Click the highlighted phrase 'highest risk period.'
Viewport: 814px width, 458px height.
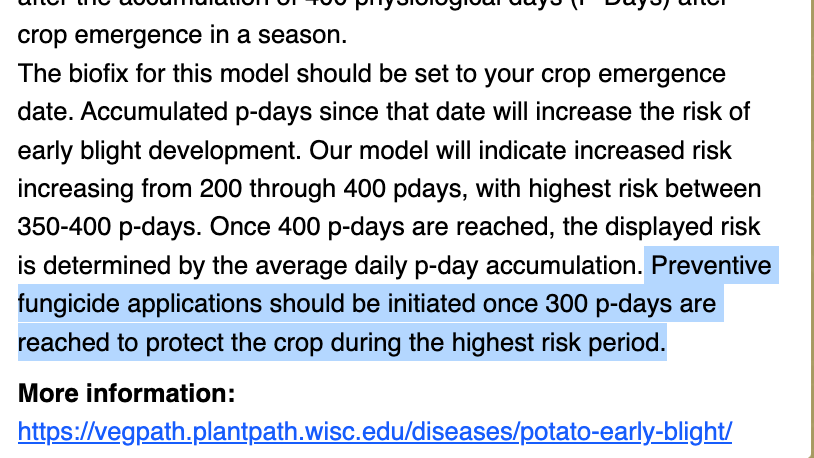tap(559, 342)
